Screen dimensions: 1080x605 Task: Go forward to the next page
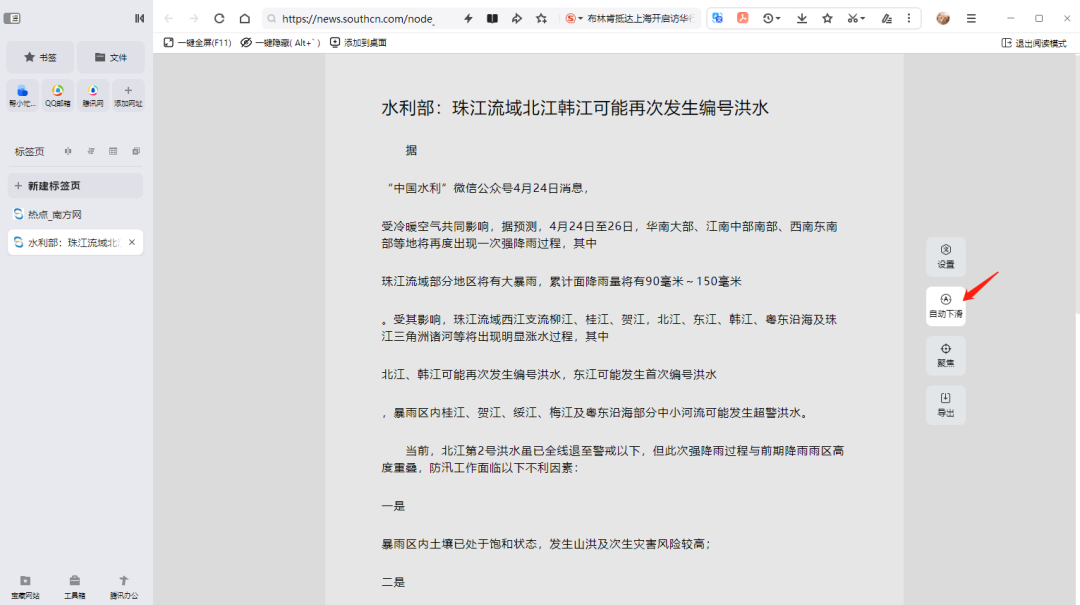pyautogui.click(x=194, y=19)
